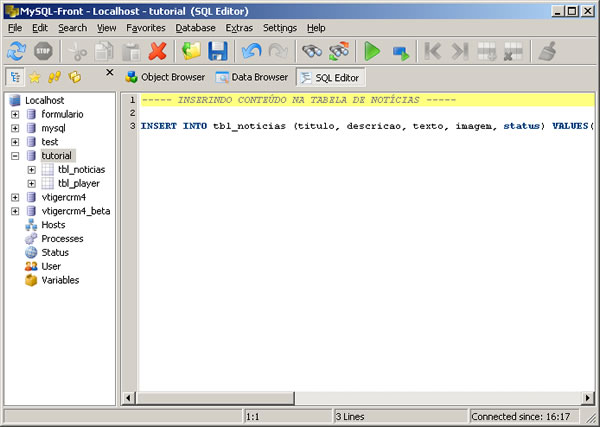The width and height of the screenshot is (600, 427).
Task: Click the scroll left arrow in editor
Action: (128, 398)
